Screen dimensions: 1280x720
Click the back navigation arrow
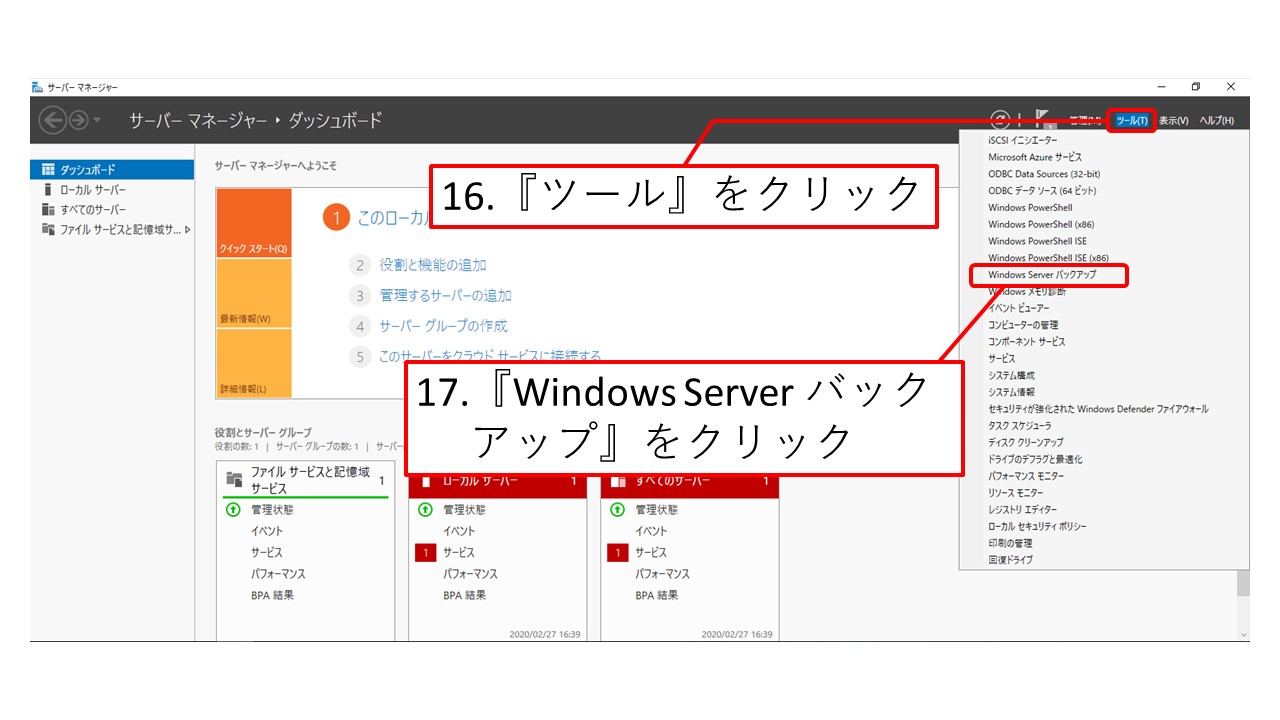tap(52, 121)
